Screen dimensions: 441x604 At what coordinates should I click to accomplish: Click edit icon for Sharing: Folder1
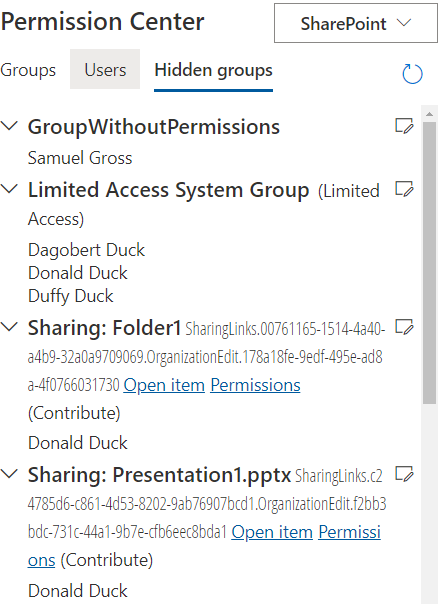click(404, 327)
